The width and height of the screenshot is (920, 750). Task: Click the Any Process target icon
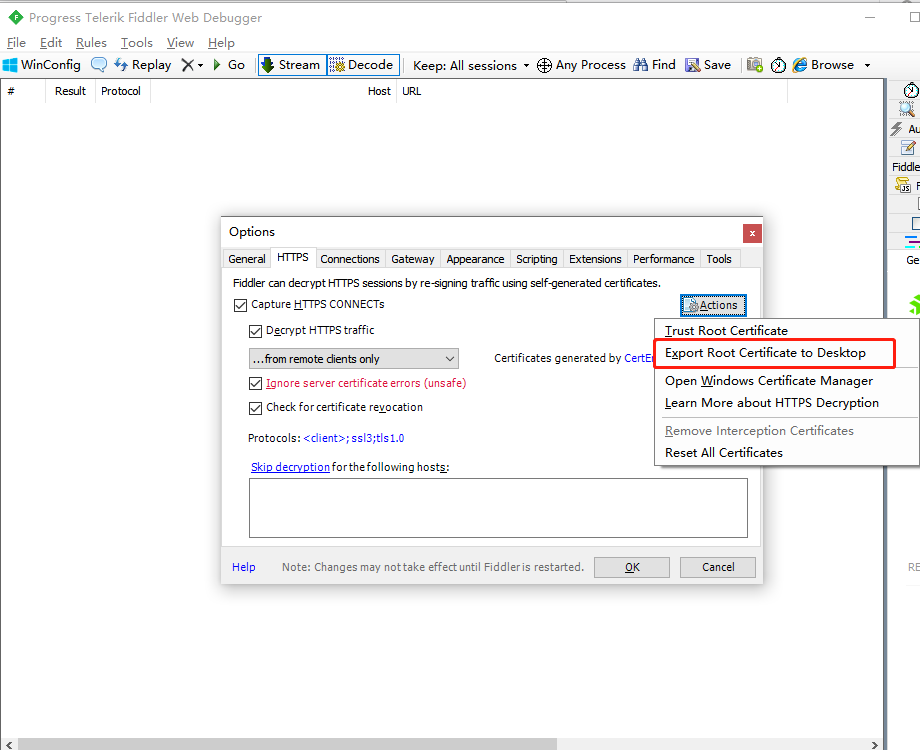coord(544,65)
